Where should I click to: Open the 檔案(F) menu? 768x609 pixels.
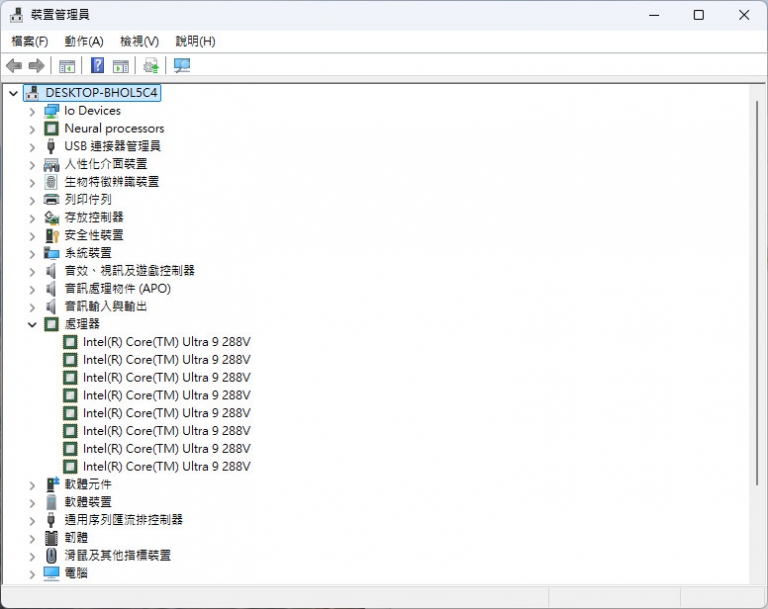[x=30, y=42]
